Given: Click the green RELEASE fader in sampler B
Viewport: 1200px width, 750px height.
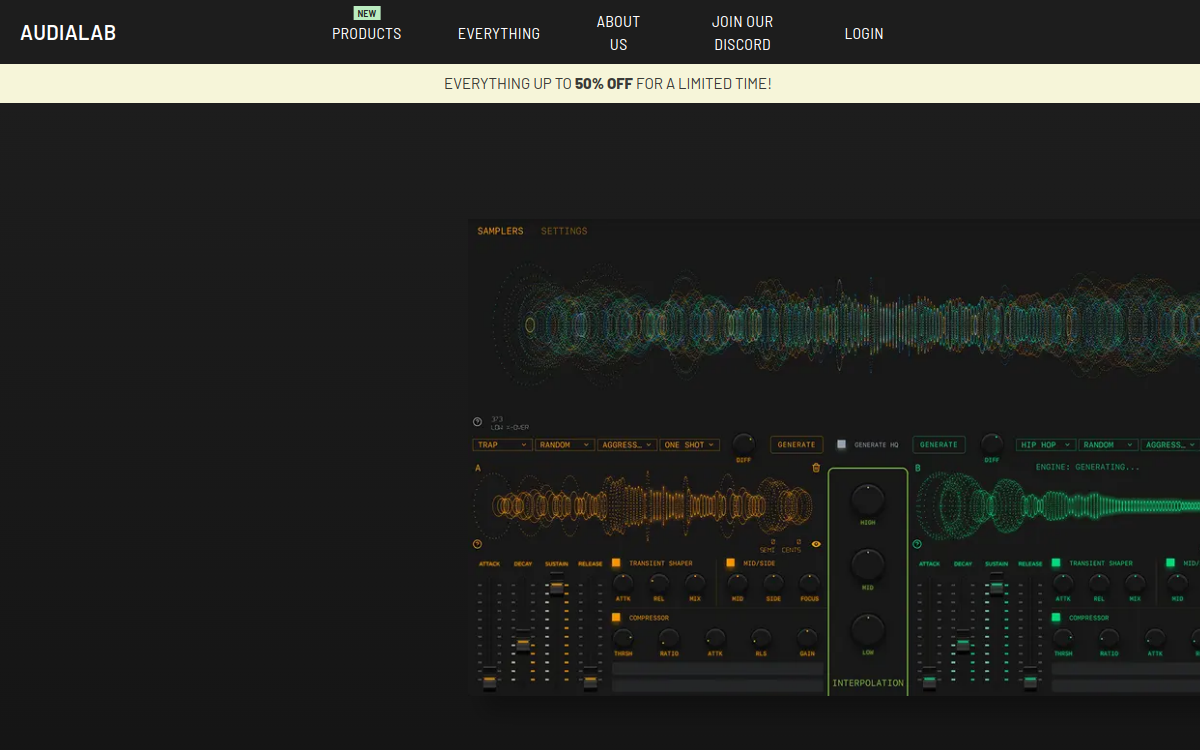Looking at the screenshot, I should click(1030, 682).
